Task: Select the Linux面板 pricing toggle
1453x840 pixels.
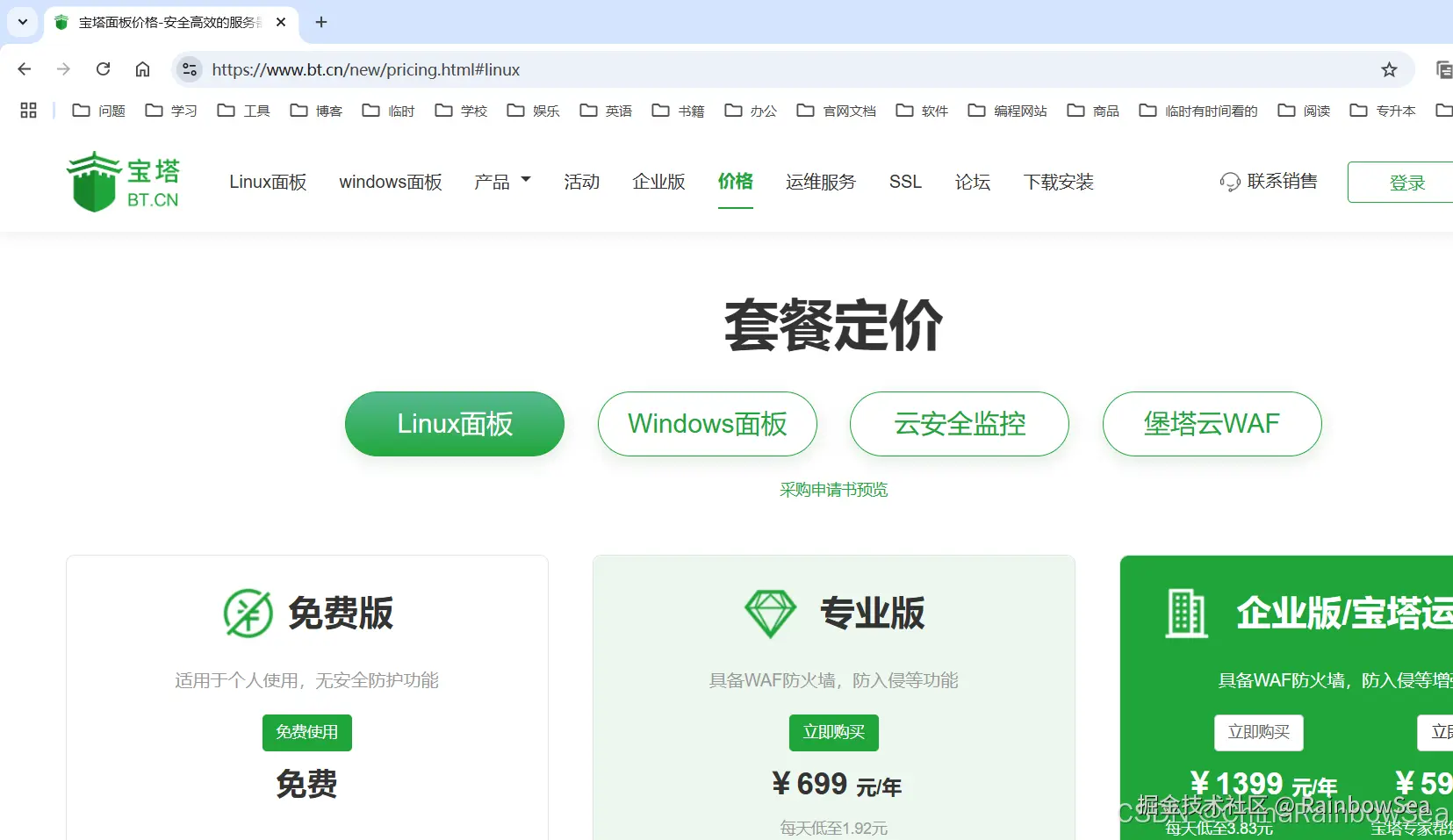Action: pyautogui.click(x=454, y=424)
